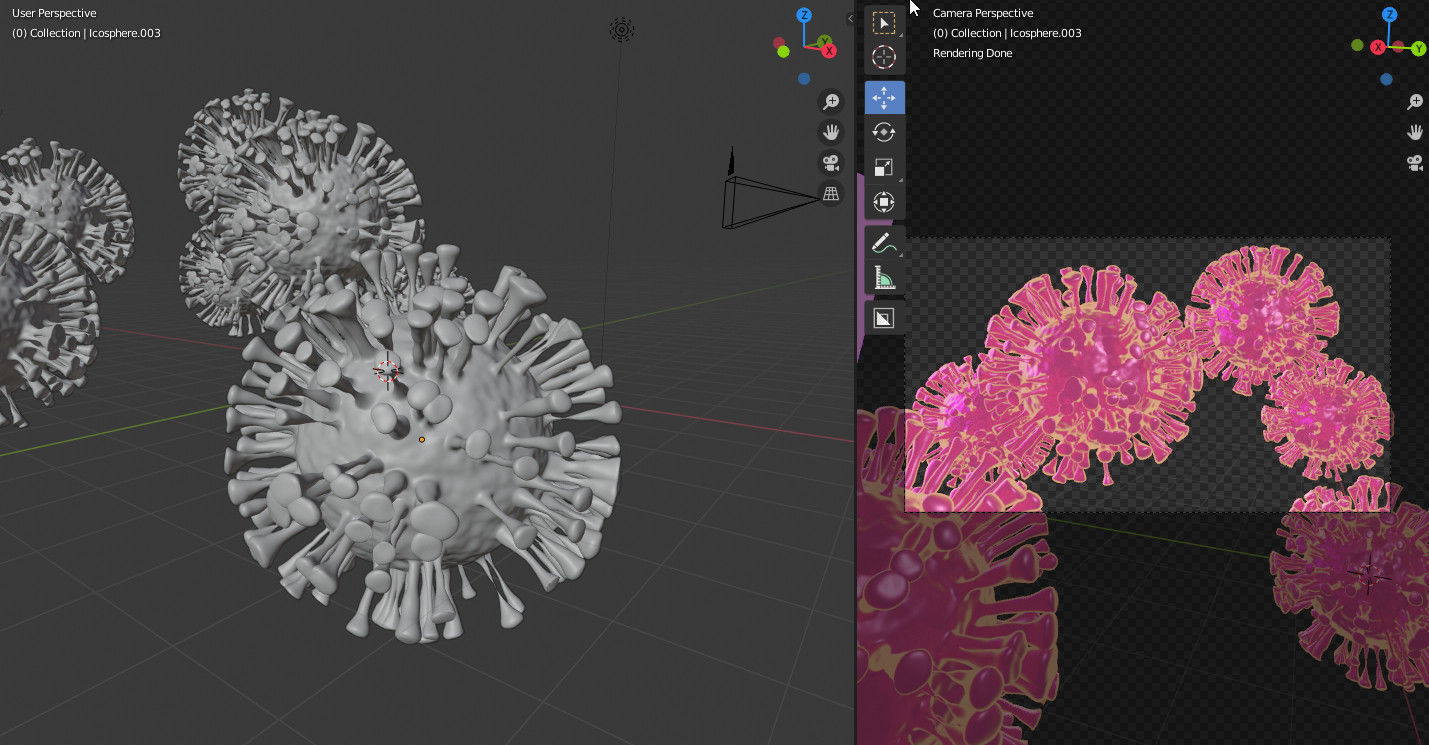The height and width of the screenshot is (745, 1429).
Task: Click dark green negative Y dot, camera gizmo
Action: pos(1357,45)
